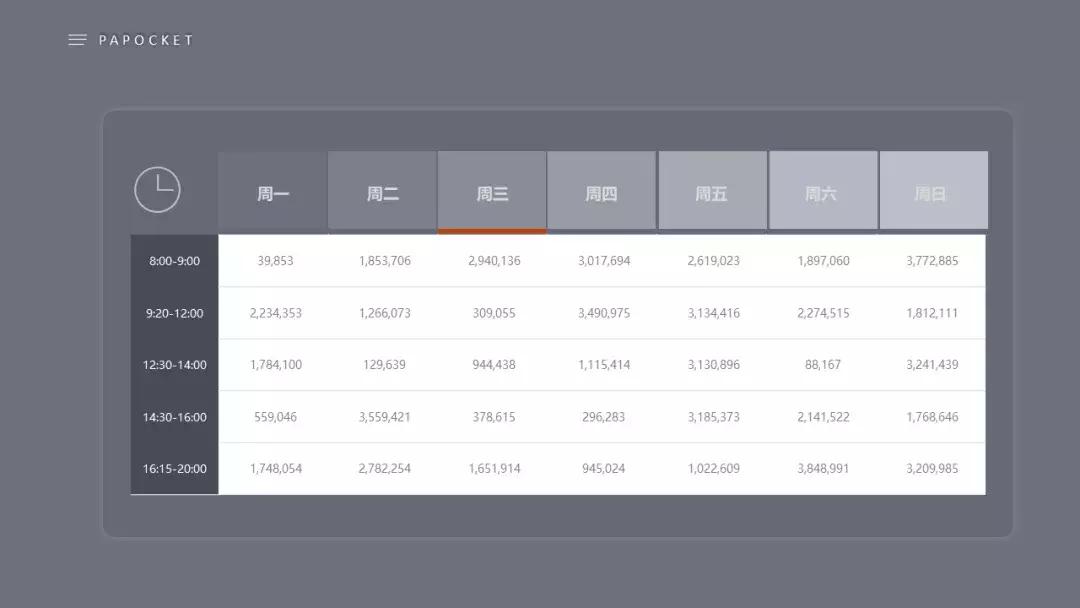The width and height of the screenshot is (1080, 608).
Task: Click the 9:20-12:00 row header
Action: (174, 313)
